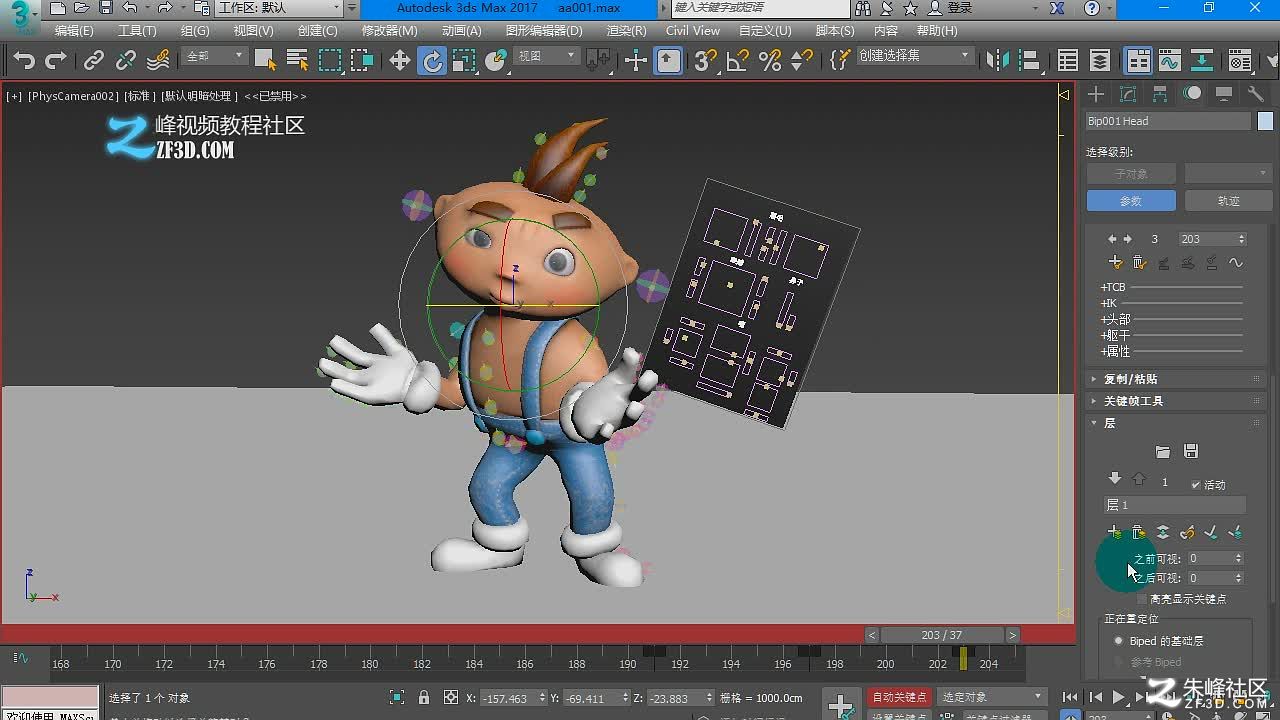This screenshot has width=1280, height=720.
Task: Open the Create command panel tab
Action: coord(1097,94)
